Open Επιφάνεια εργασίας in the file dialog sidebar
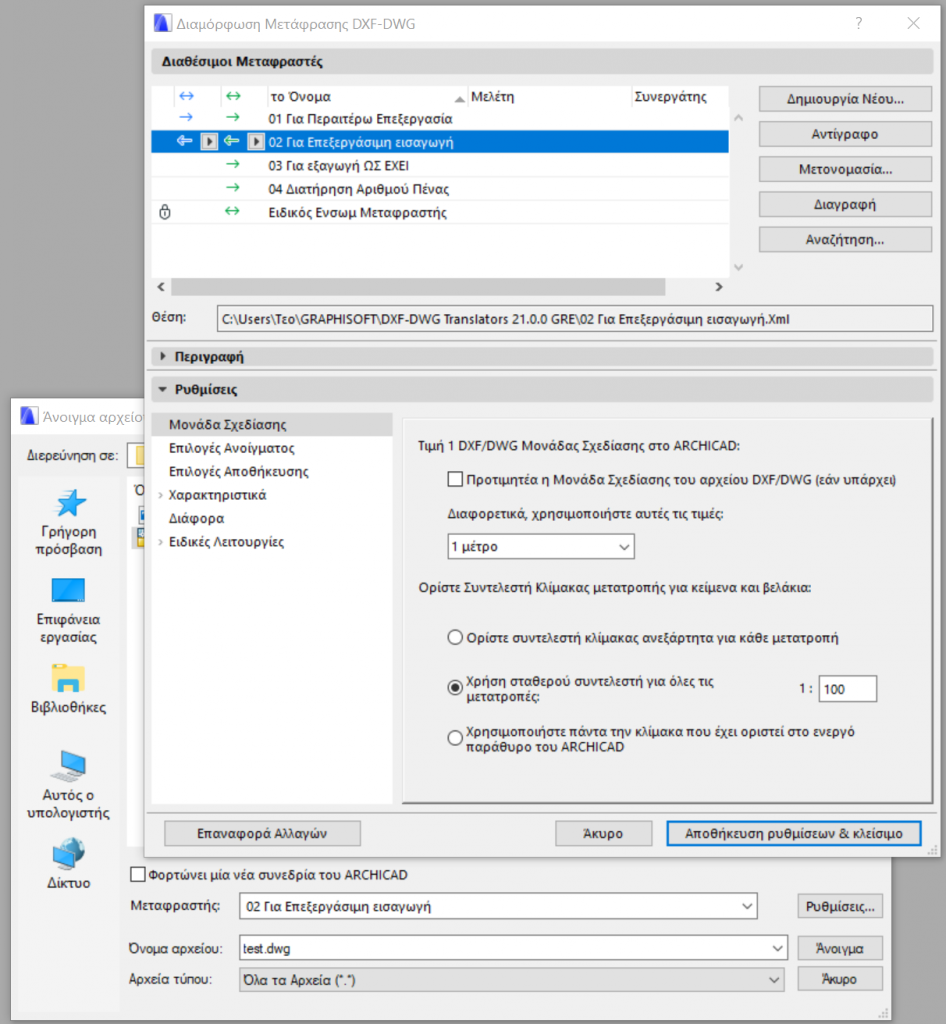This screenshot has height=1024, width=946. pyautogui.click(x=69, y=611)
